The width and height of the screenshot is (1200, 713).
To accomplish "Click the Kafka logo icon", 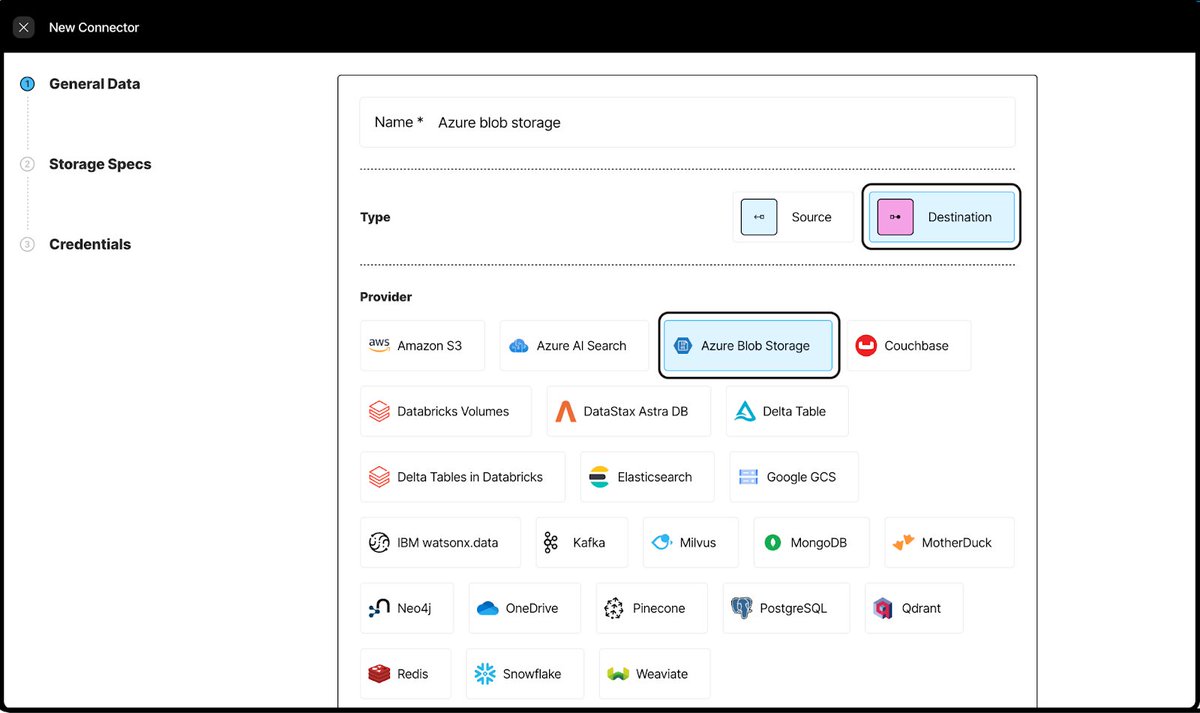I will pyautogui.click(x=550, y=543).
